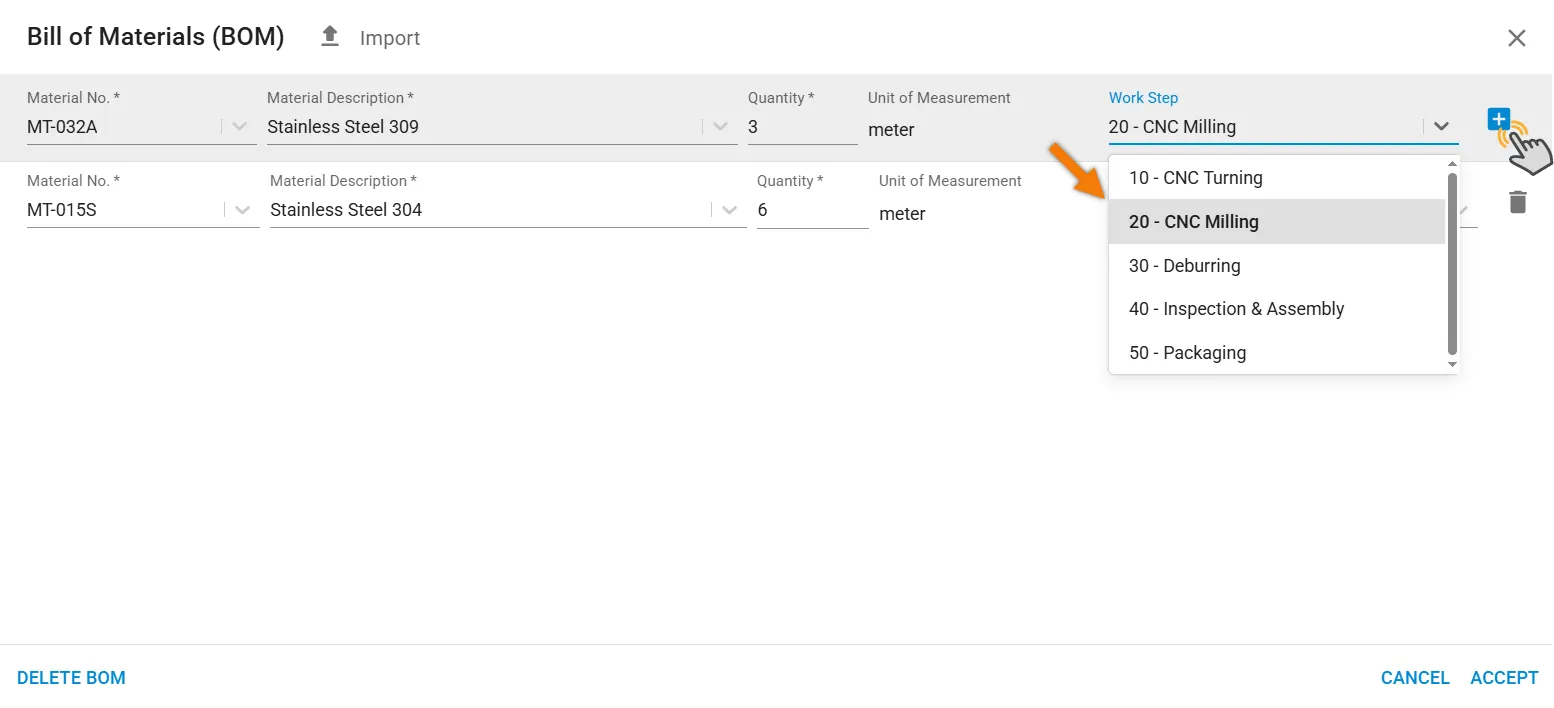Click the dropdown list scrollbar thumb
The image size is (1554, 708).
[x=1453, y=263]
